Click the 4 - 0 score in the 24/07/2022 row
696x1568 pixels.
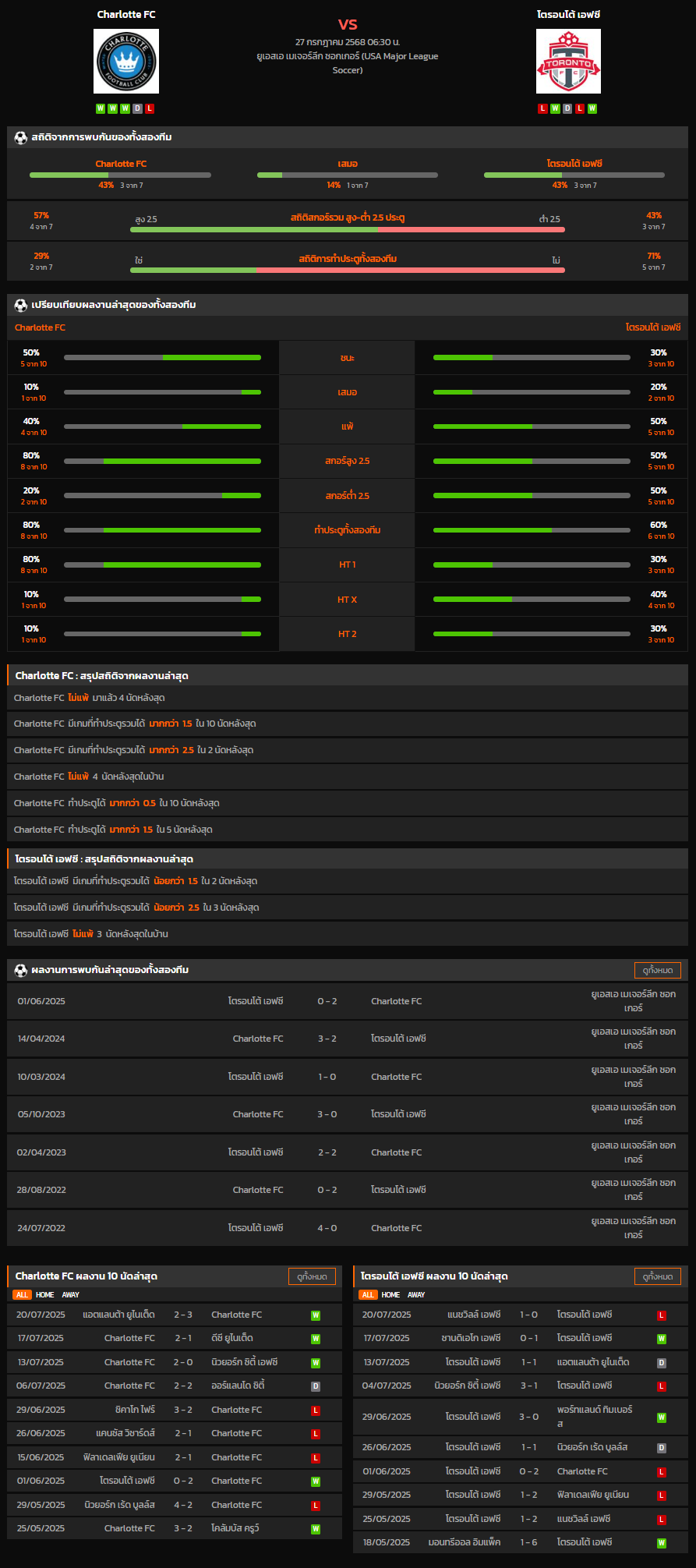[327, 1228]
